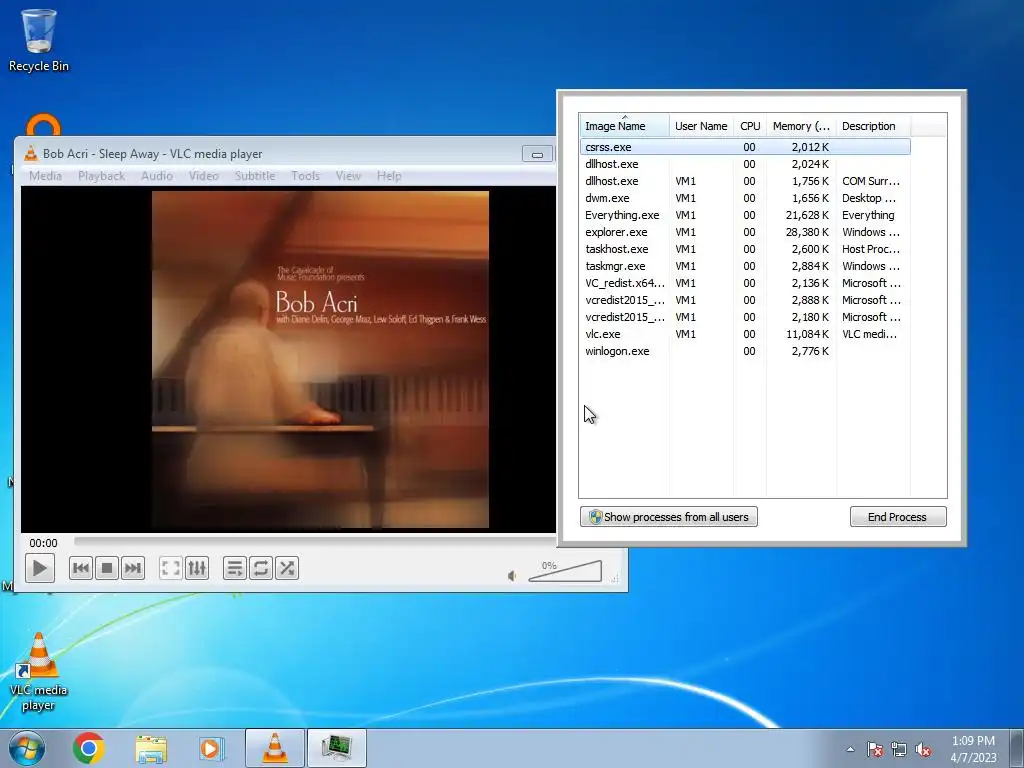This screenshot has width=1024, height=768.
Task: Select the taskhost.exe process
Action: click(745, 249)
